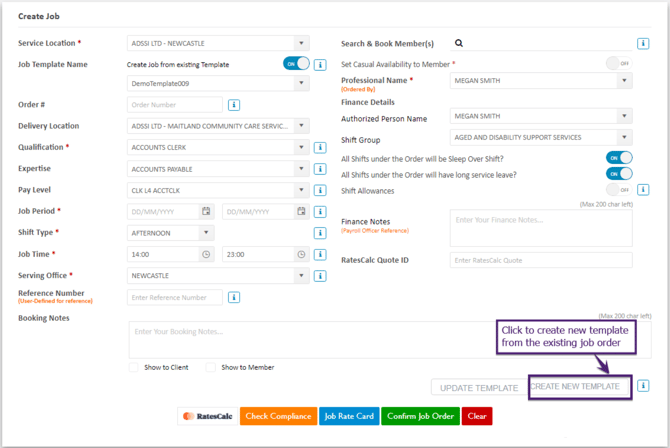This screenshot has width=670, height=448.
Task: Open the Qualification Accounts Clerk dropdown
Action: 218,147
